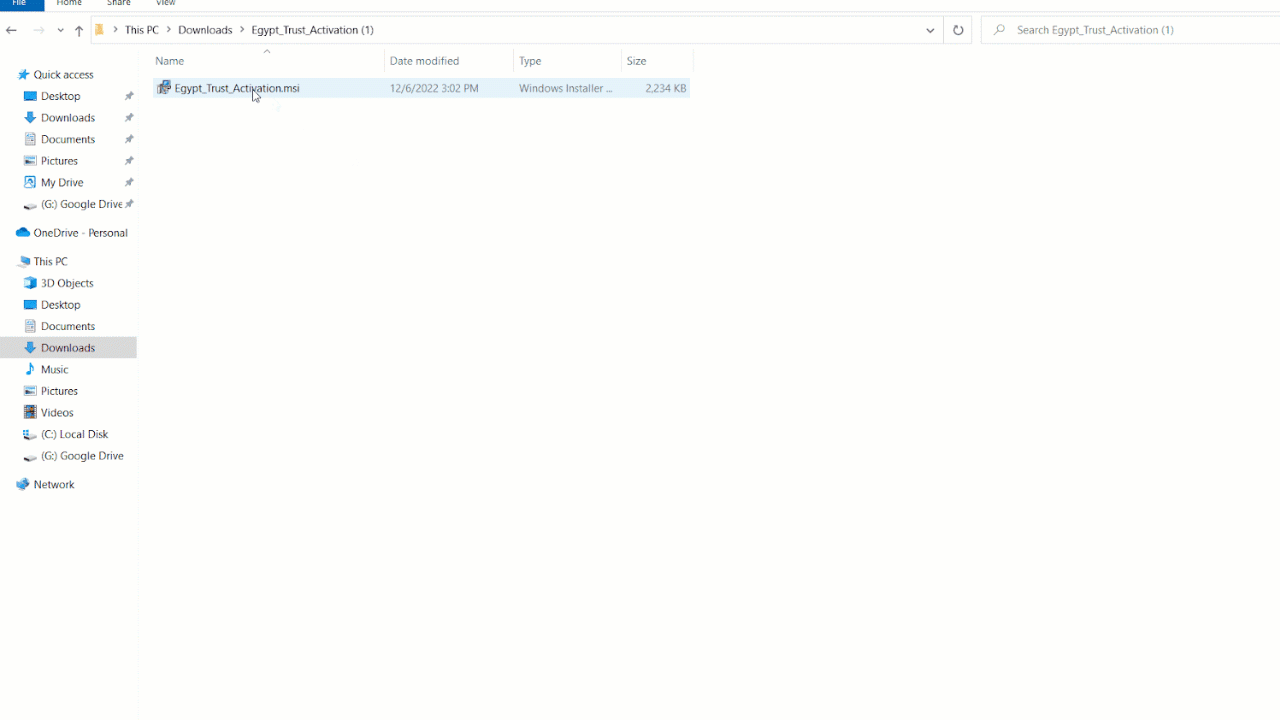The height and width of the screenshot is (720, 1280).
Task: Click the 12/6/2022 3:02 PM date cell
Action: [x=434, y=88]
